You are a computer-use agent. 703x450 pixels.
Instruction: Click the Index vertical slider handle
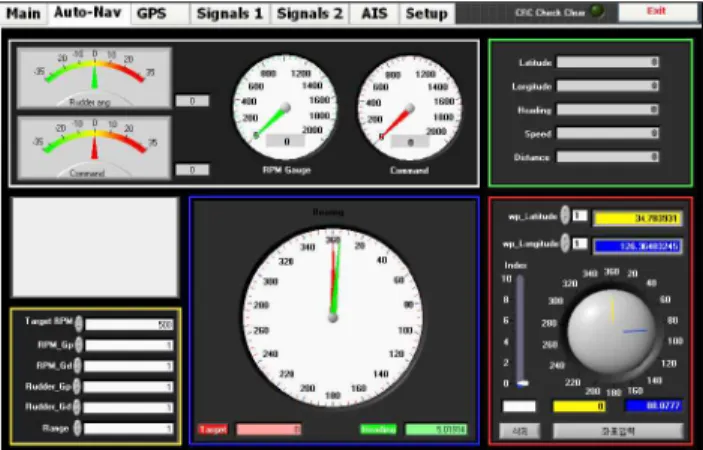tap(522, 384)
